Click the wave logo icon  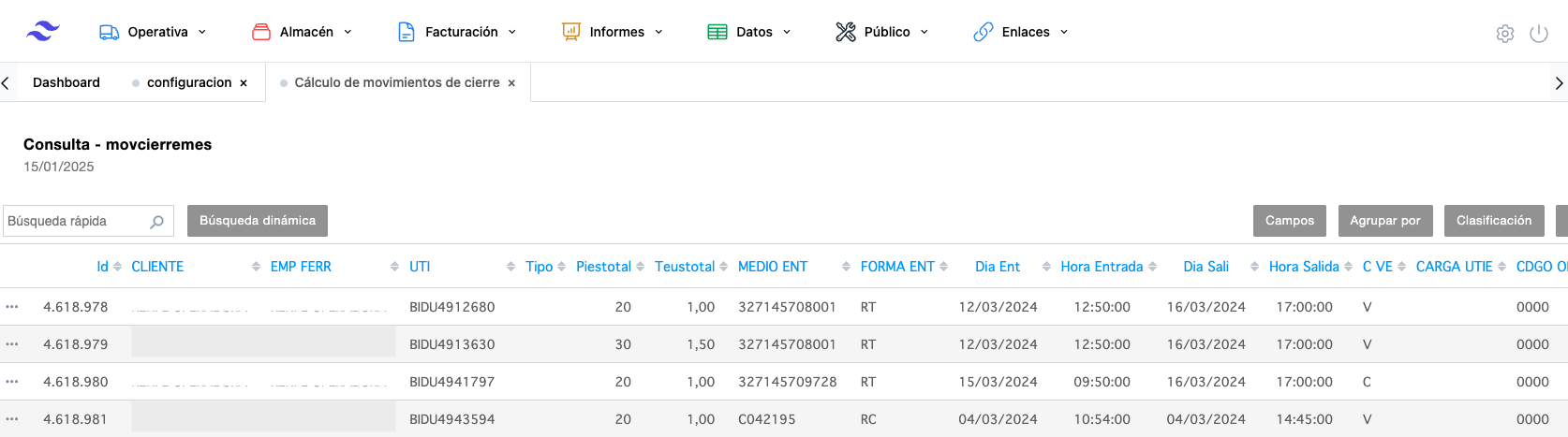click(x=43, y=32)
